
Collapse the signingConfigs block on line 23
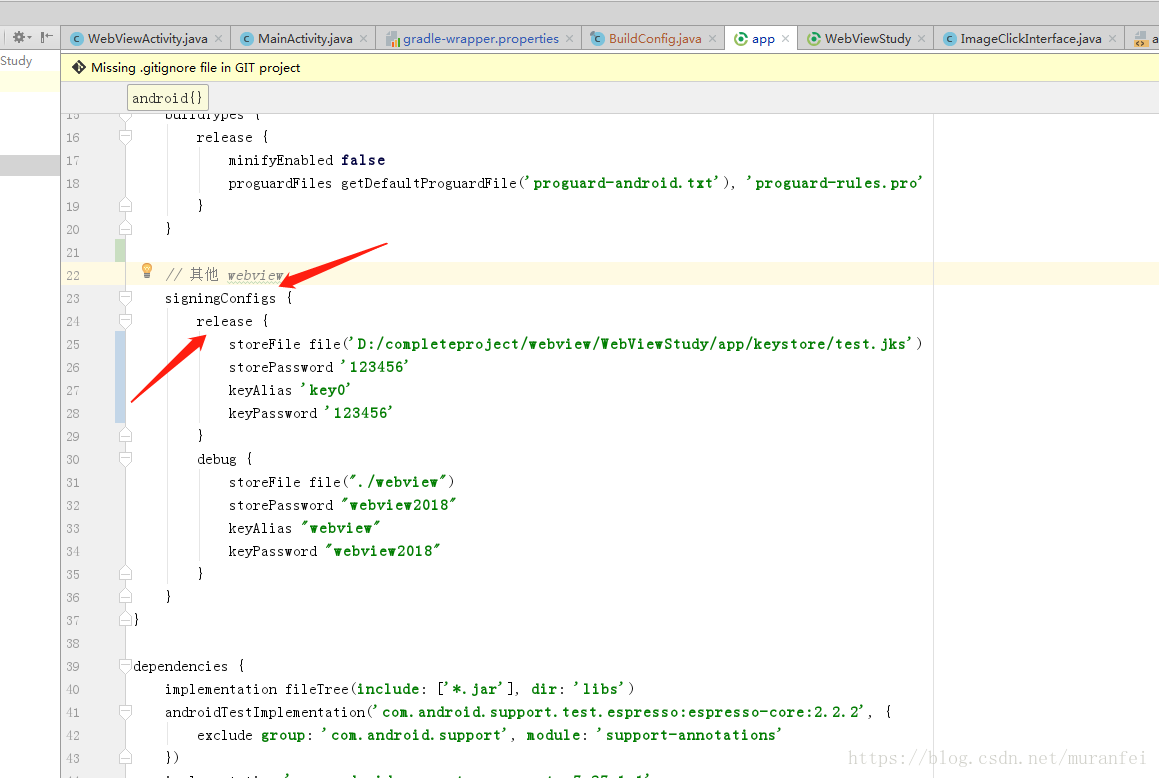pyautogui.click(x=126, y=298)
